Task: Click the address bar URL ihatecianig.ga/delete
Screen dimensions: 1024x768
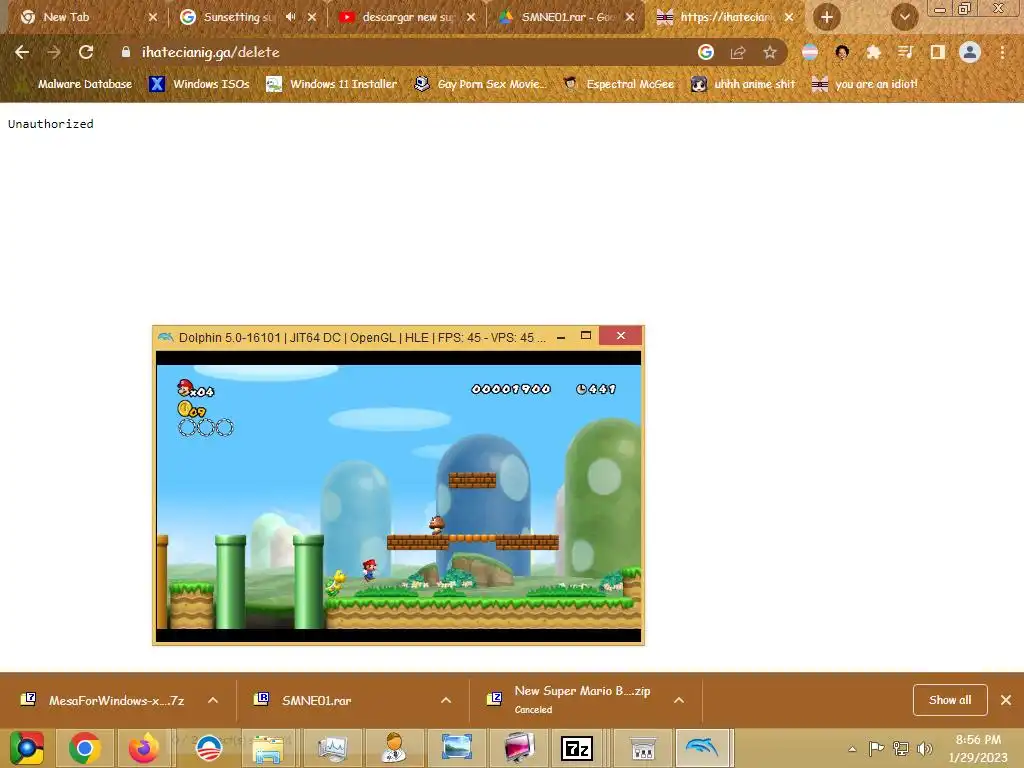Action: coord(210,52)
